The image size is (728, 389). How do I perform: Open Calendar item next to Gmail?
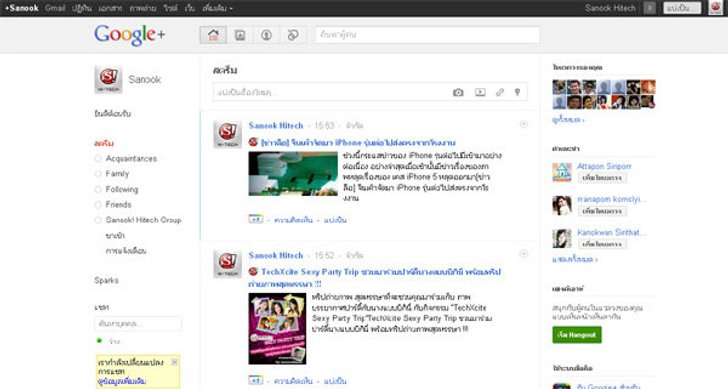point(82,8)
